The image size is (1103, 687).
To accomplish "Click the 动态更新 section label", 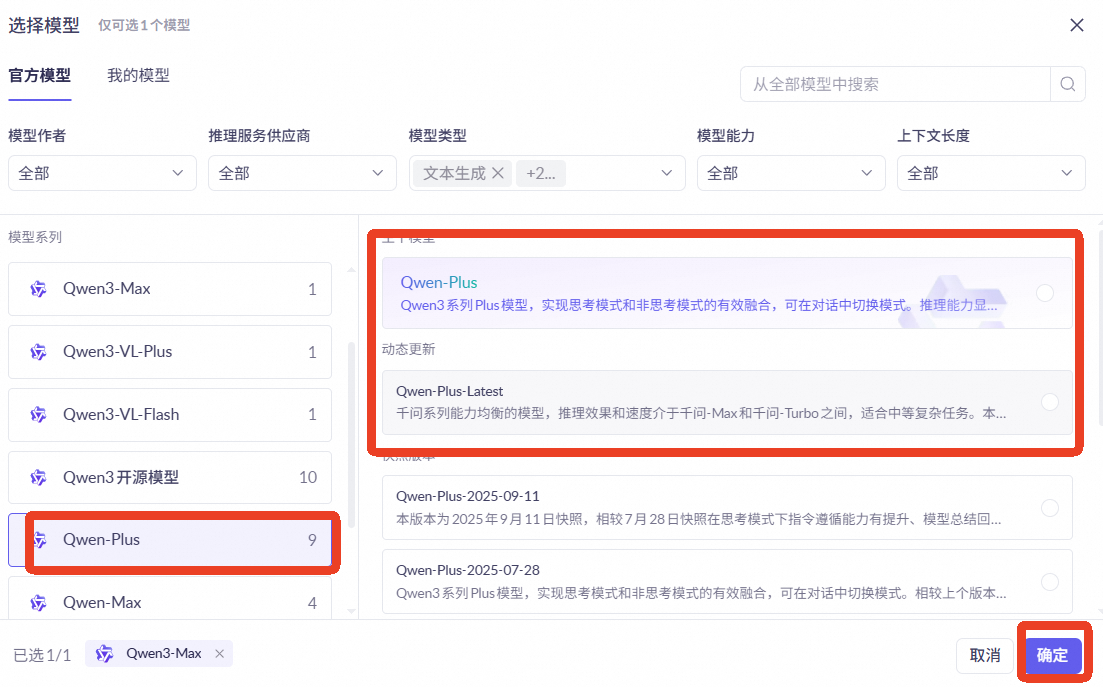I will pyautogui.click(x=409, y=349).
